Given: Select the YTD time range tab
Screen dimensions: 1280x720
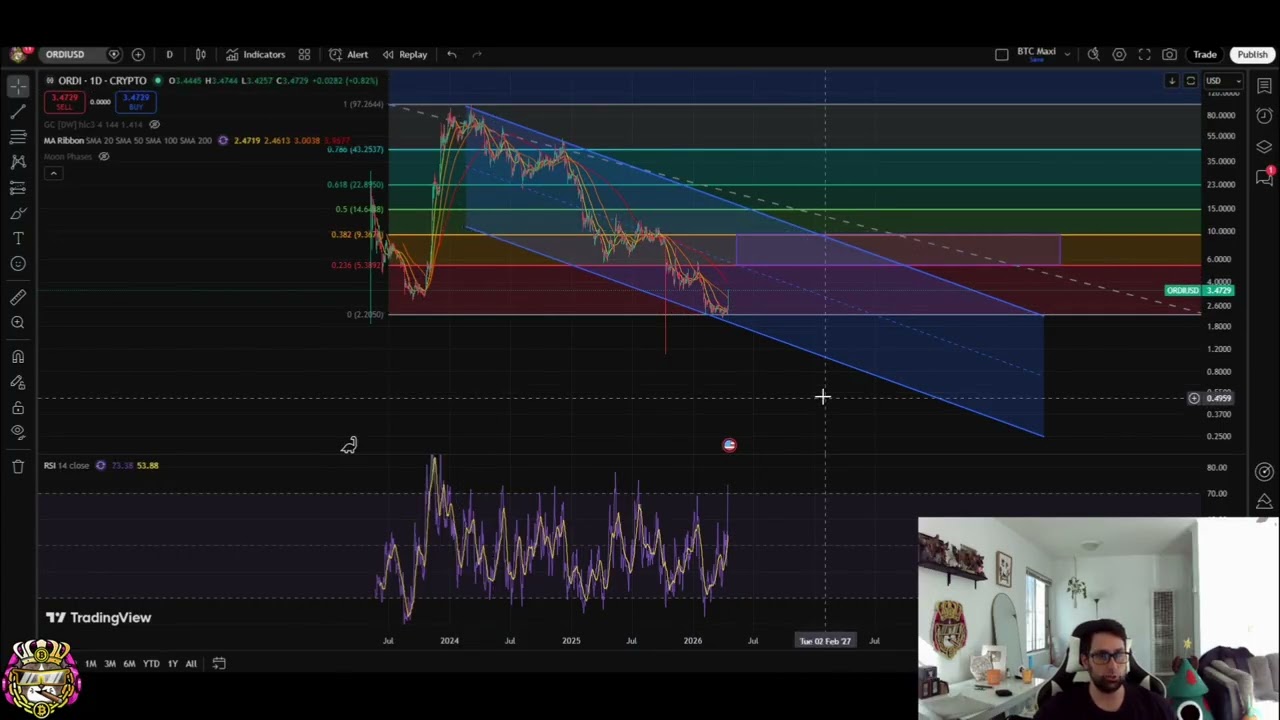Looking at the screenshot, I should pyautogui.click(x=151, y=664).
